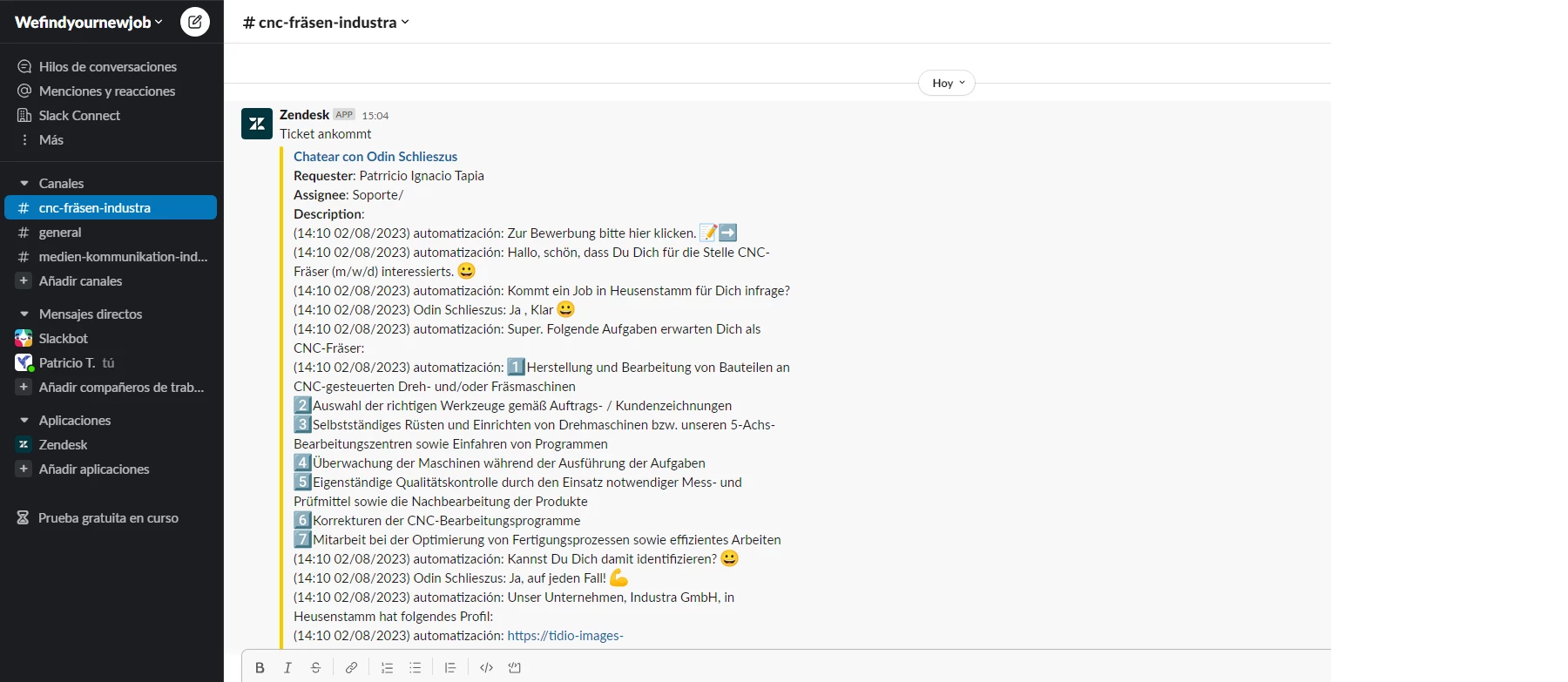
Task: Click the 'Requester: Patrricio Ignacio Tapia' line
Action: tap(389, 175)
